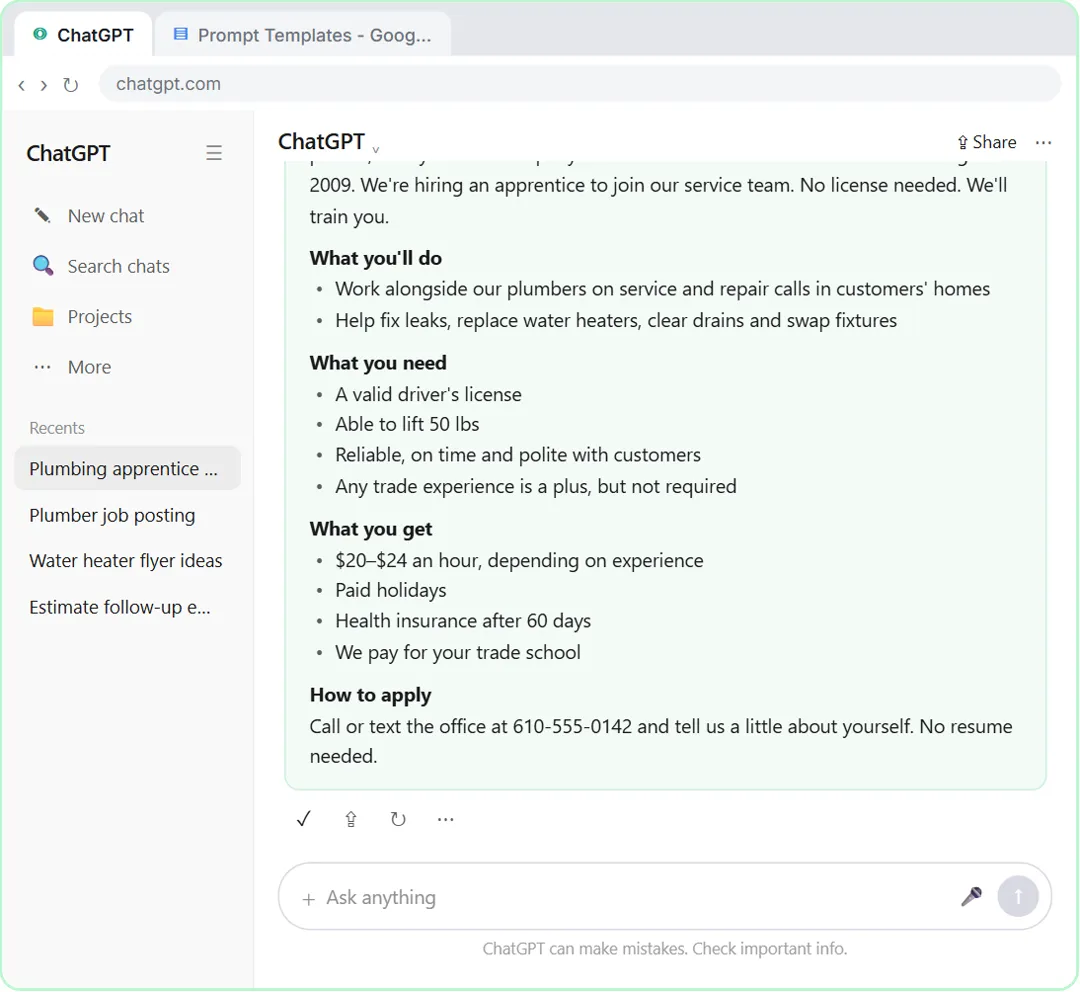
Task: Click the Share button in the header
Action: pyautogui.click(x=986, y=143)
